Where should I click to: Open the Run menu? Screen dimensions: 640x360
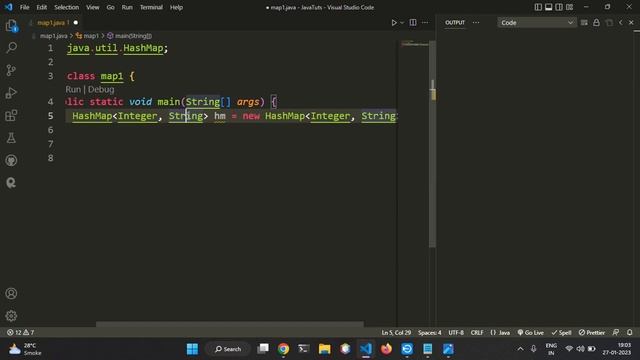(x=127, y=7)
